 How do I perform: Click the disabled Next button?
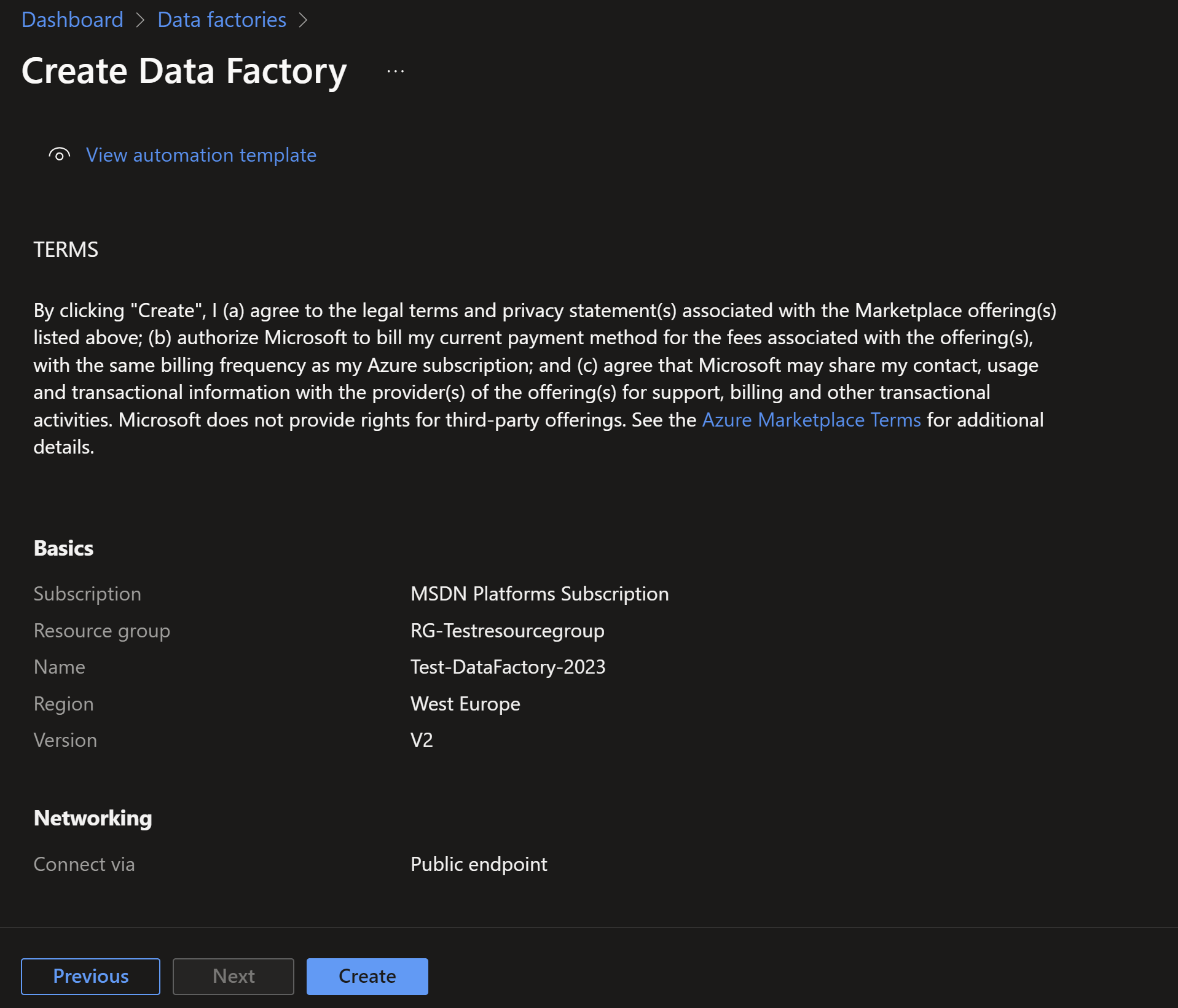[234, 976]
